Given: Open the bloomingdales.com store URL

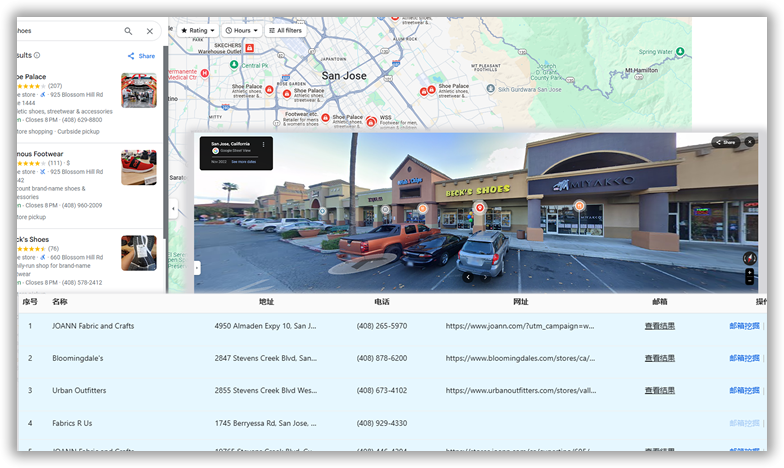Looking at the screenshot, I should [x=520, y=358].
